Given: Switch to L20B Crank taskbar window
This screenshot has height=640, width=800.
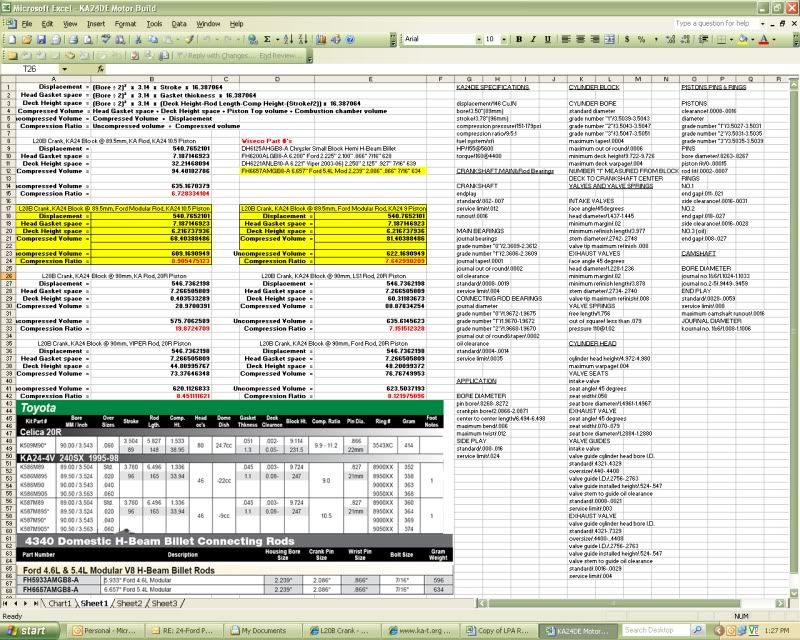Looking at the screenshot, I should (x=341, y=631).
